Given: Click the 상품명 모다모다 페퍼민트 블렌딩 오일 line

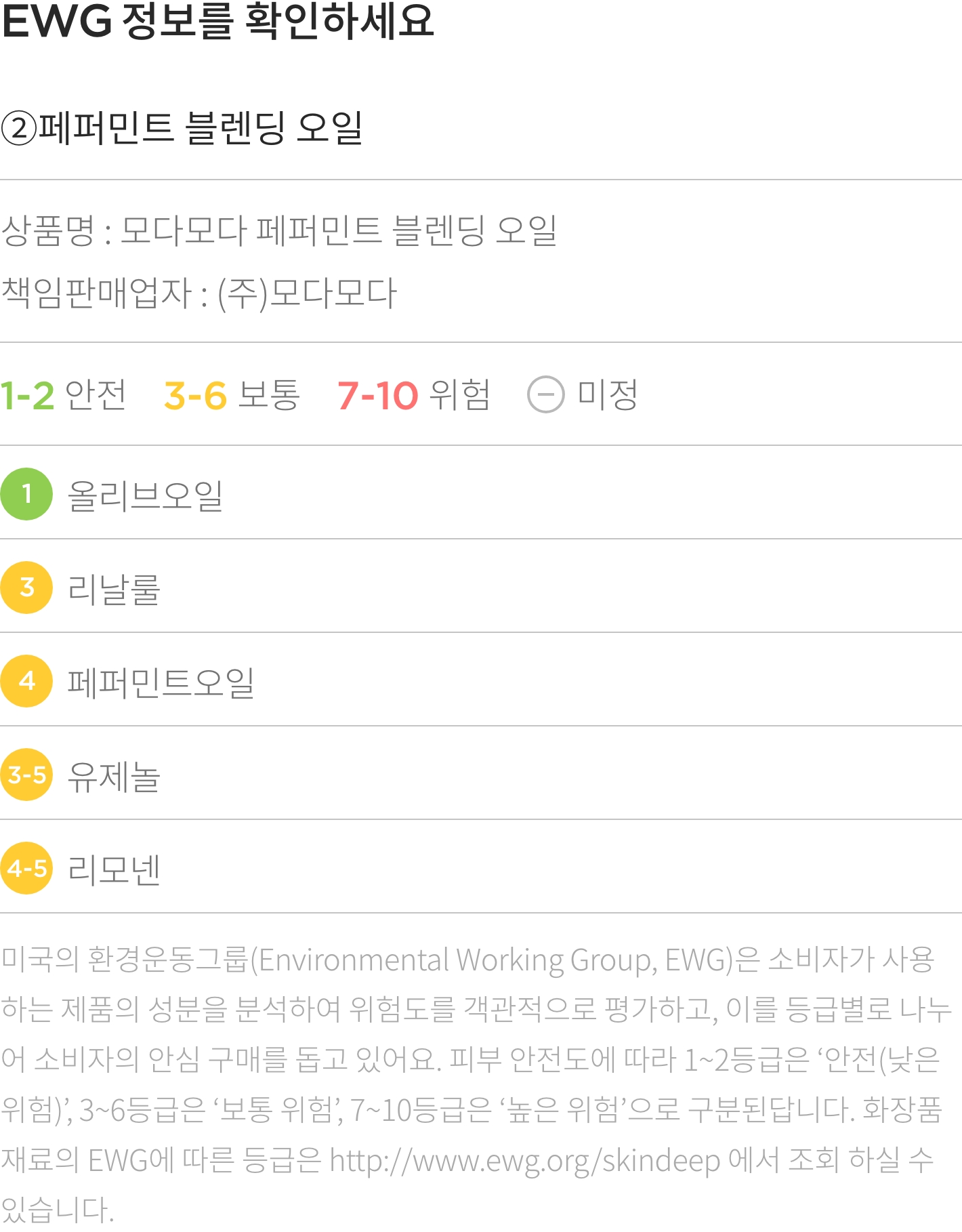Looking at the screenshot, I should pyautogui.click(x=278, y=230).
